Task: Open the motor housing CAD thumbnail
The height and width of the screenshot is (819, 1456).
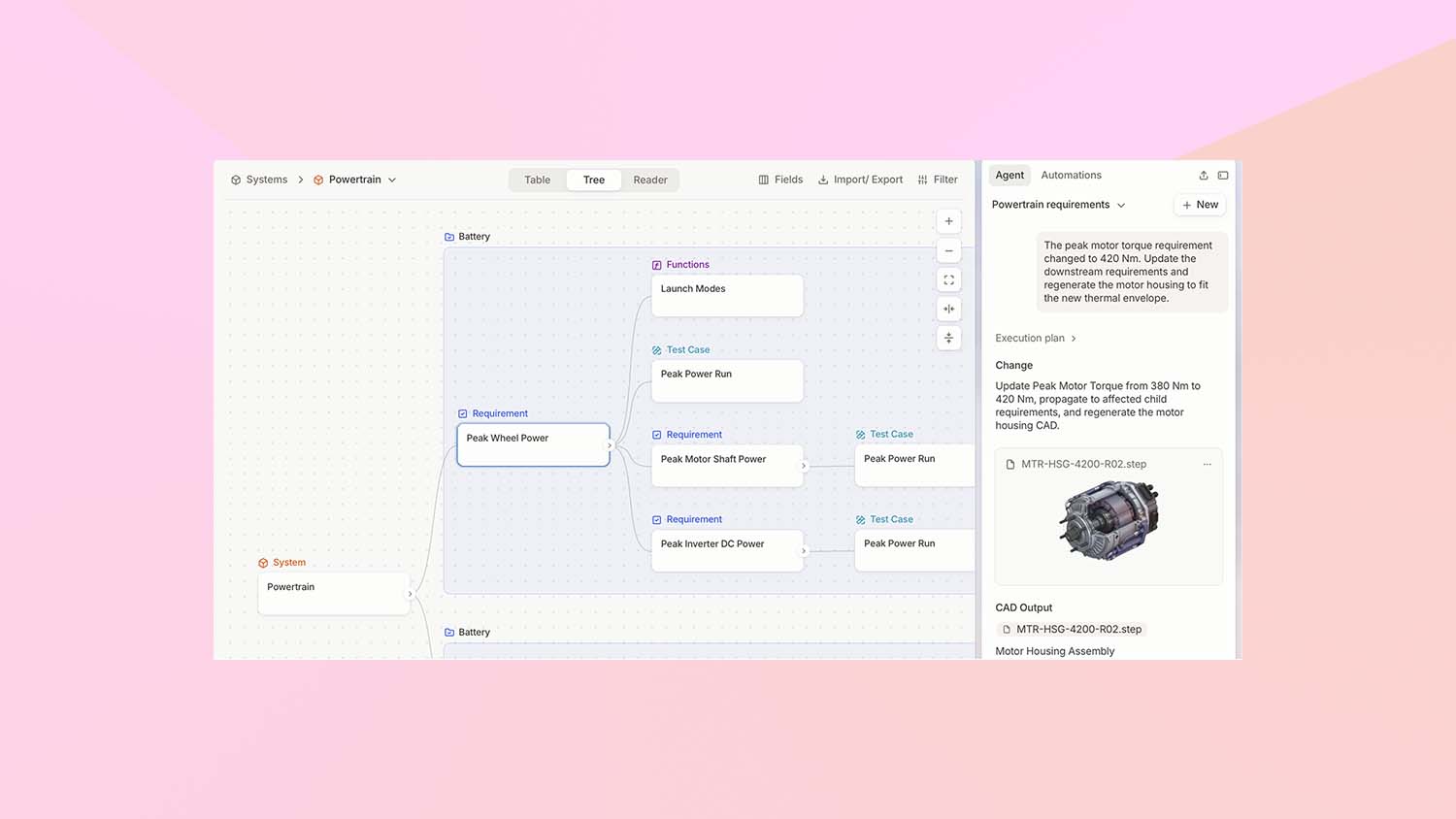Action: [1109, 522]
